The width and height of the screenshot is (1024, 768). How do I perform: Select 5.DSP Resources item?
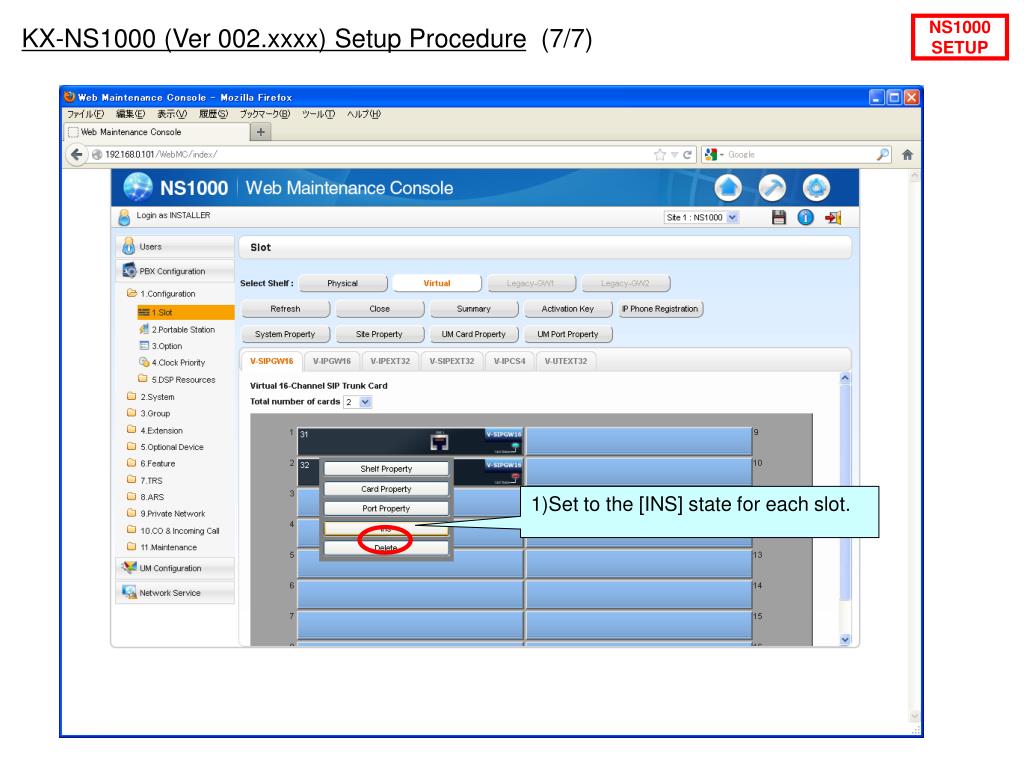click(176, 379)
